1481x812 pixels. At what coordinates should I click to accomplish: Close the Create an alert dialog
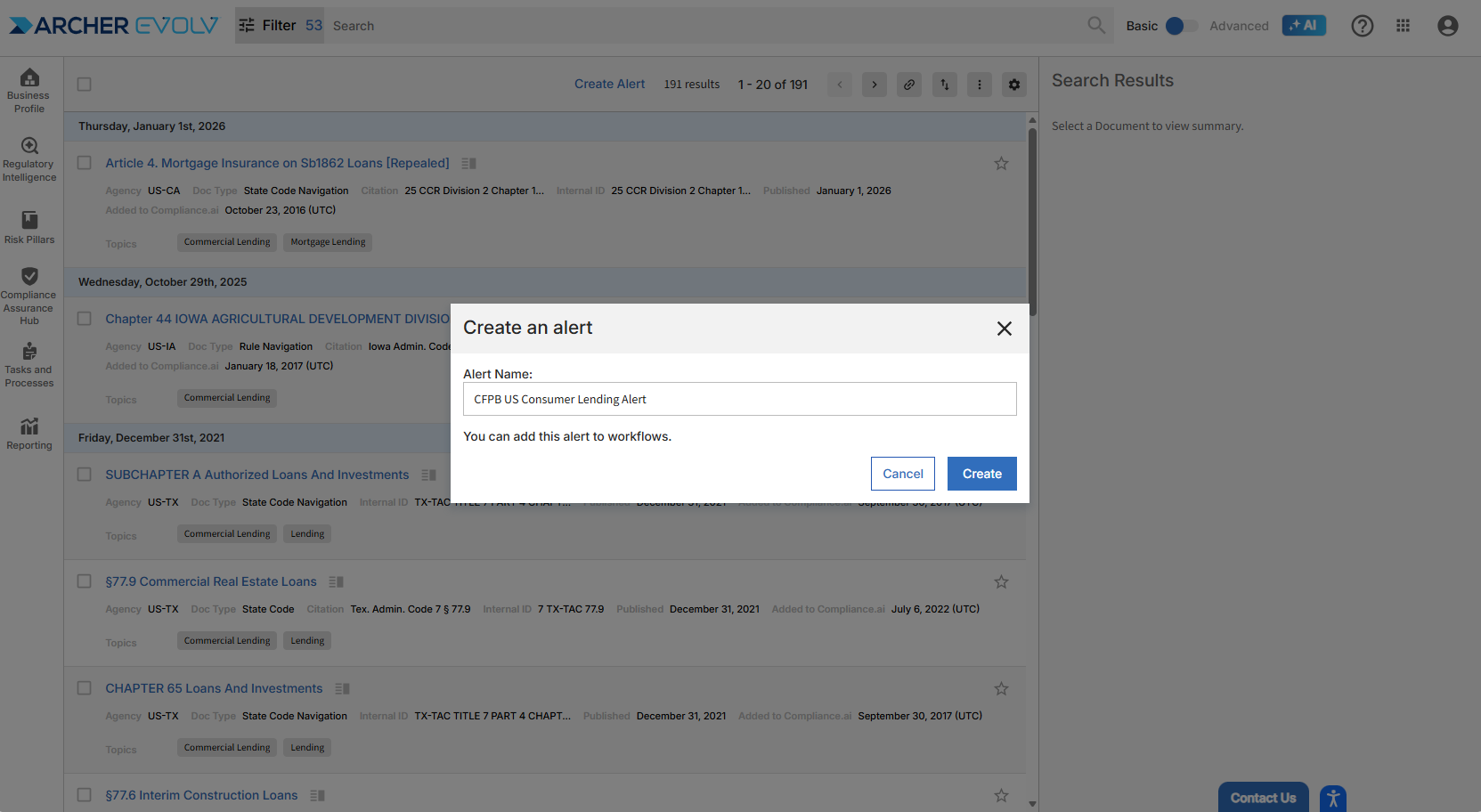pos(1004,329)
